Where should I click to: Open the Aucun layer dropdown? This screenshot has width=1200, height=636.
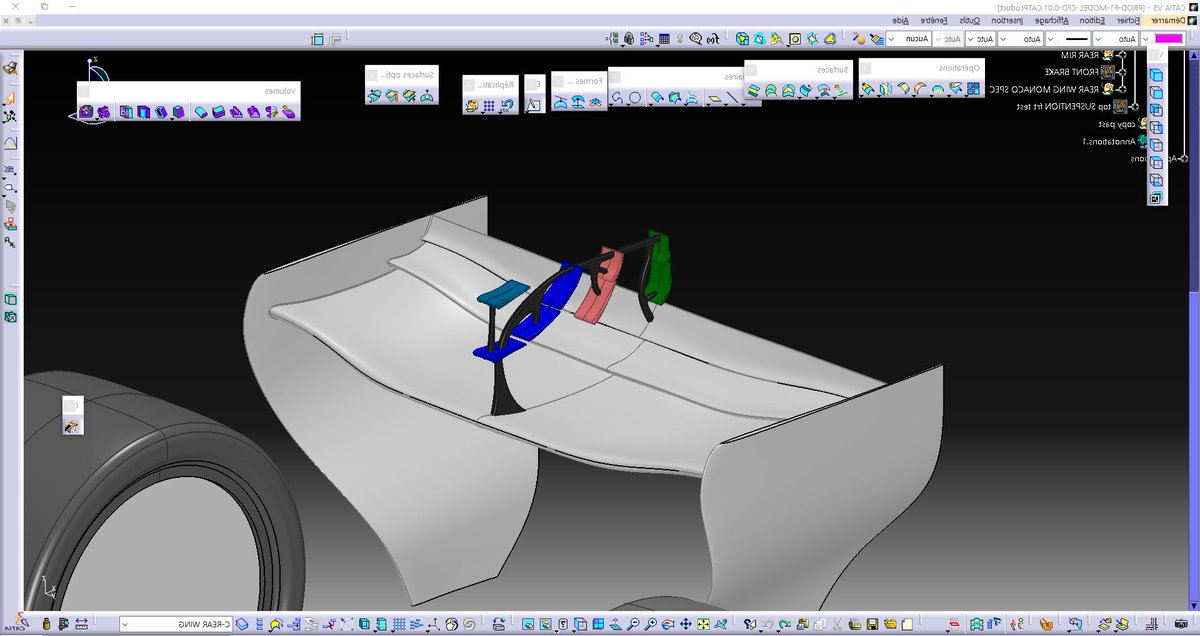(909, 38)
